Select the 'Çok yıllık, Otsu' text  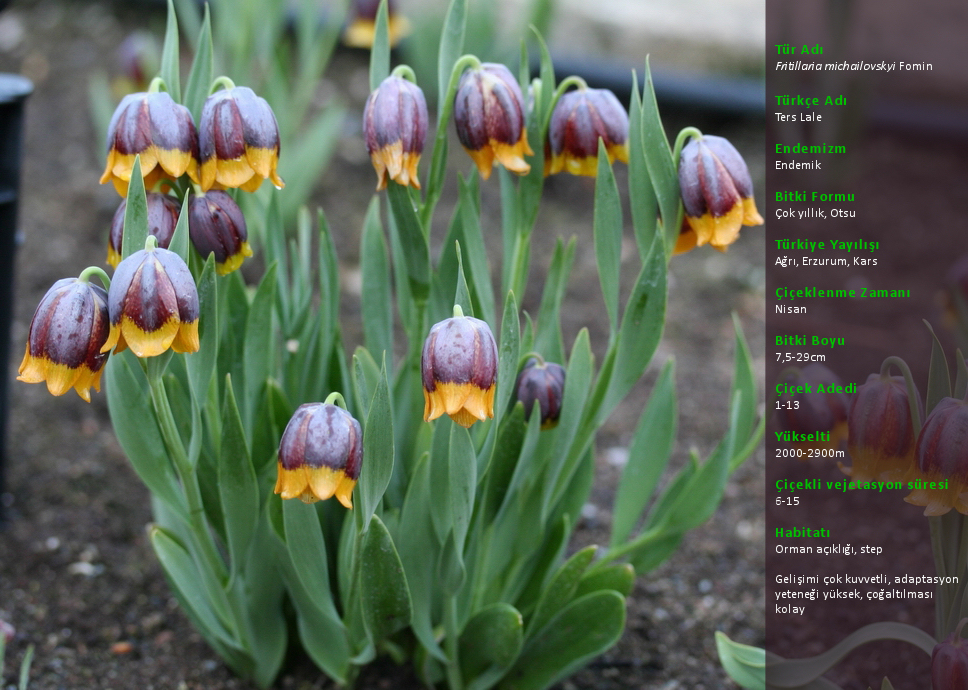815,213
